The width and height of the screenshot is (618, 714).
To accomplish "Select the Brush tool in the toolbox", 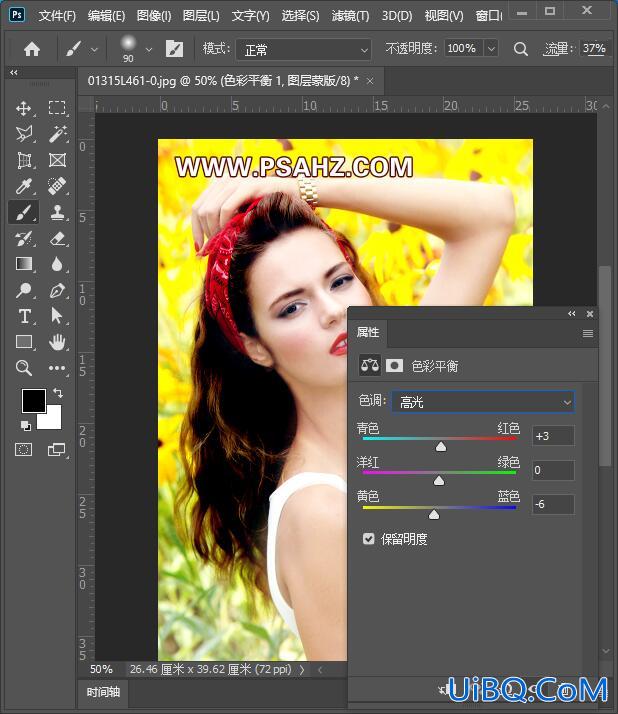I will 24,212.
